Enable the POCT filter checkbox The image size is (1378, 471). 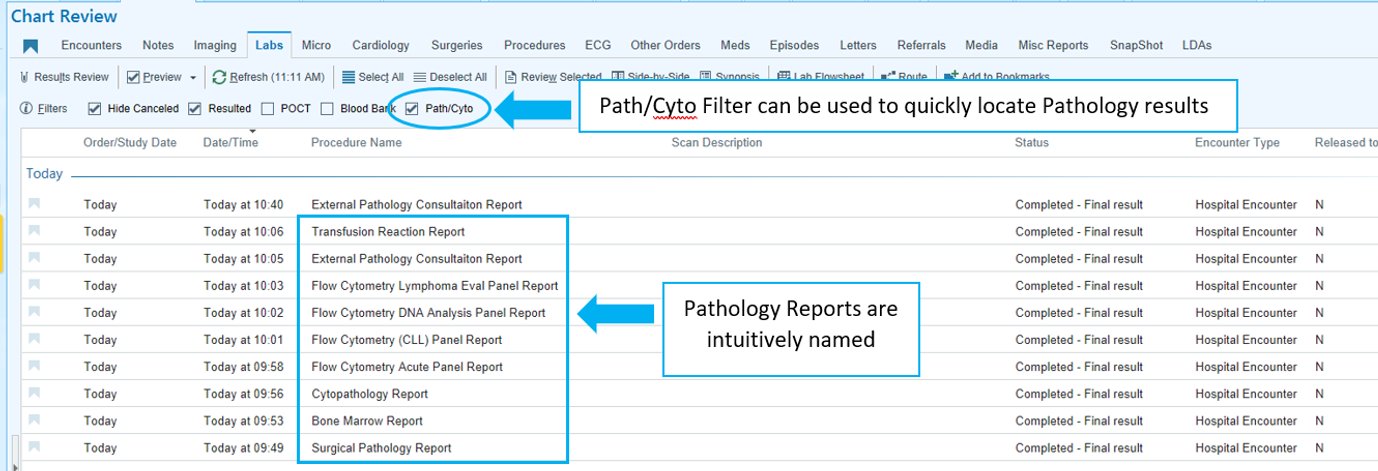[x=267, y=108]
